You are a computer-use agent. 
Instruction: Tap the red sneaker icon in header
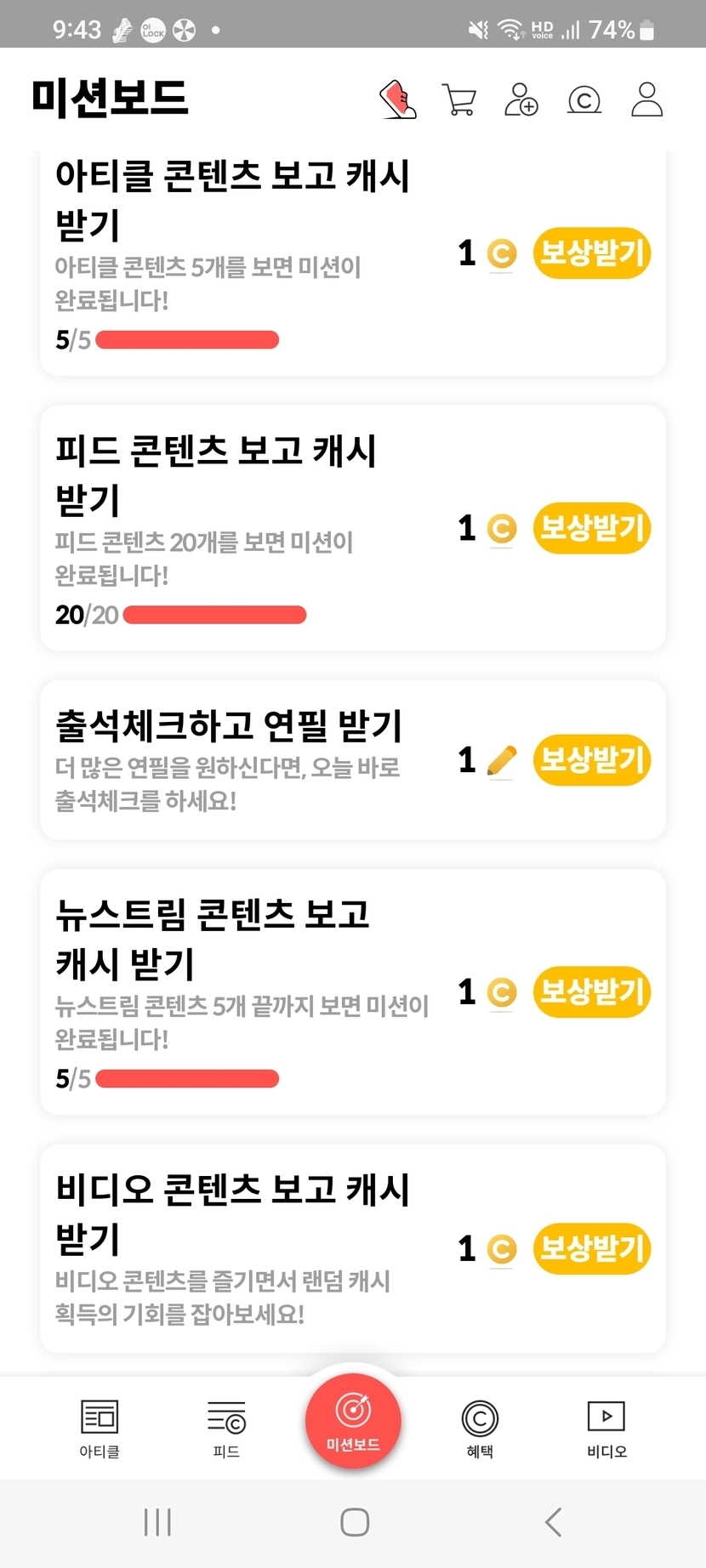pyautogui.click(x=397, y=99)
